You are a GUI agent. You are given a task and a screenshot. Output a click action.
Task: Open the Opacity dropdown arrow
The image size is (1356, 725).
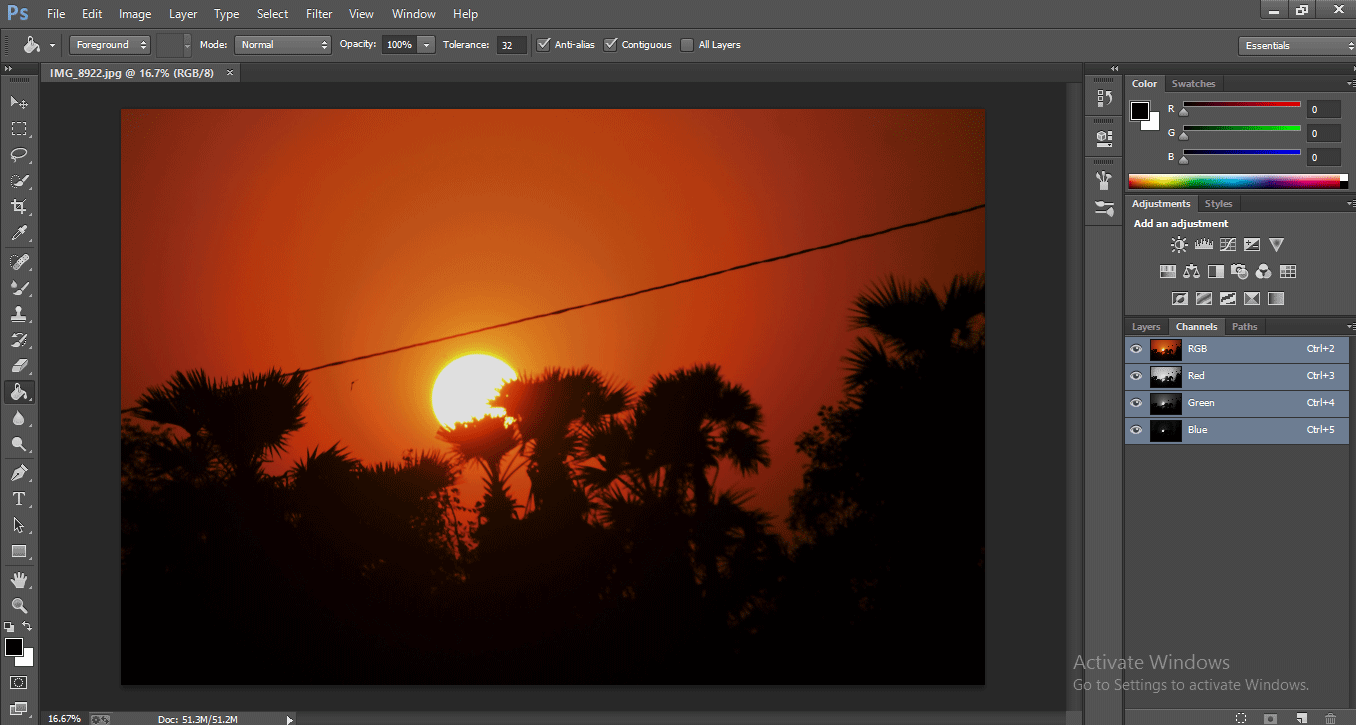(x=426, y=44)
